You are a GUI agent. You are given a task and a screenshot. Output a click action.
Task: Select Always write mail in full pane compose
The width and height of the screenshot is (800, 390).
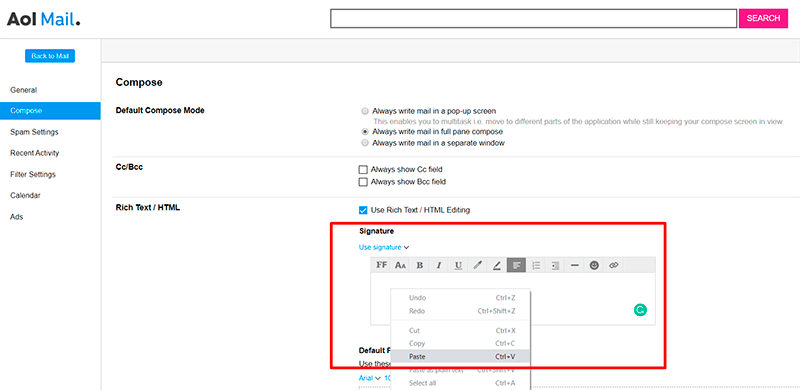(365, 132)
